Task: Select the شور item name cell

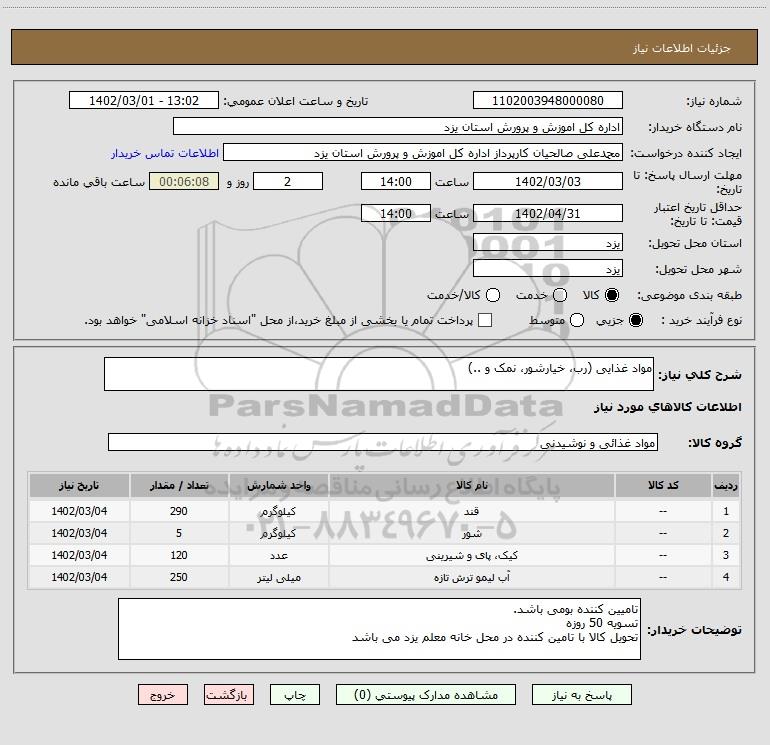Action: click(471, 533)
